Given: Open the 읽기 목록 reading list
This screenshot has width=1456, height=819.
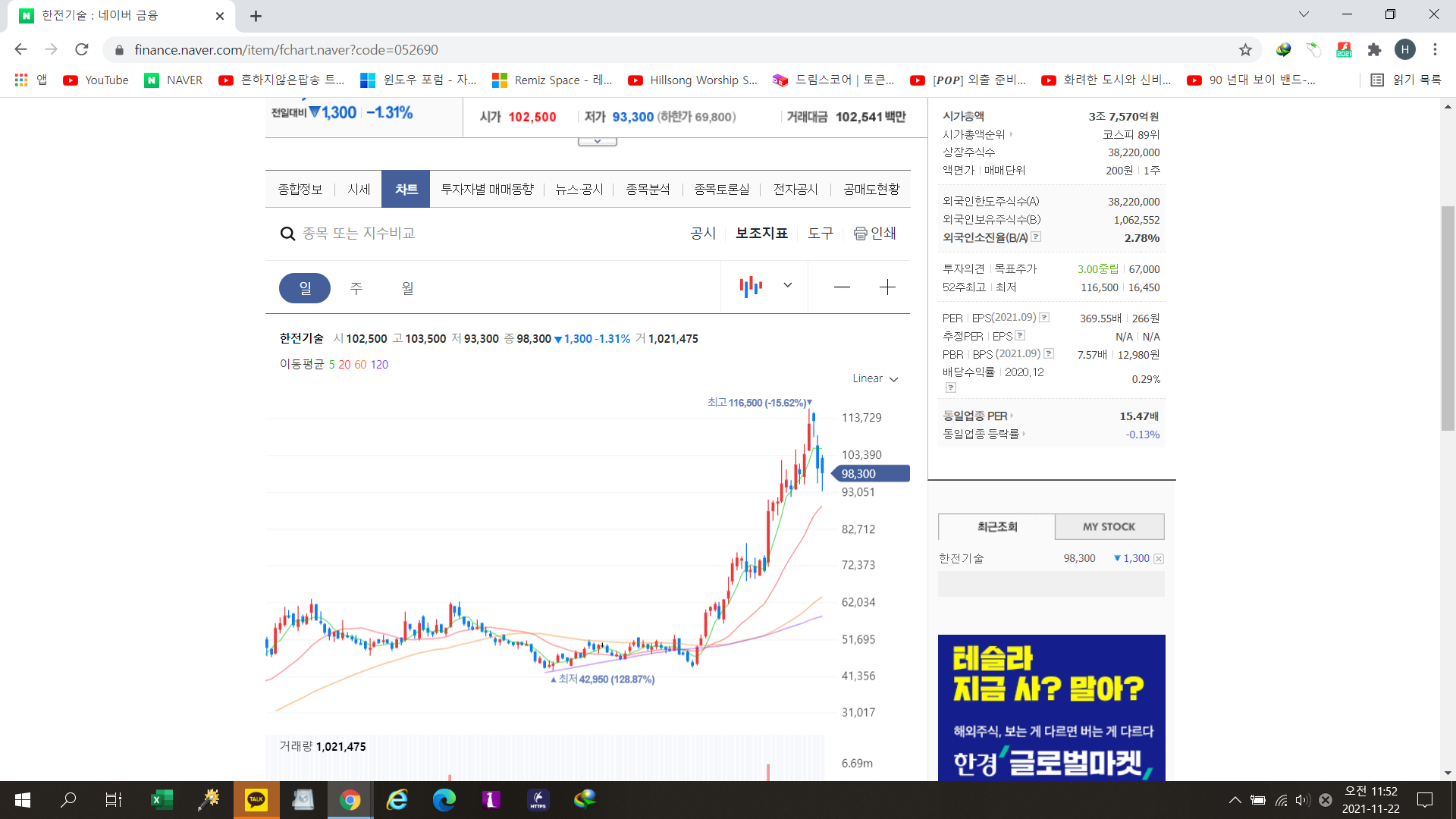Looking at the screenshot, I should tap(1407, 80).
